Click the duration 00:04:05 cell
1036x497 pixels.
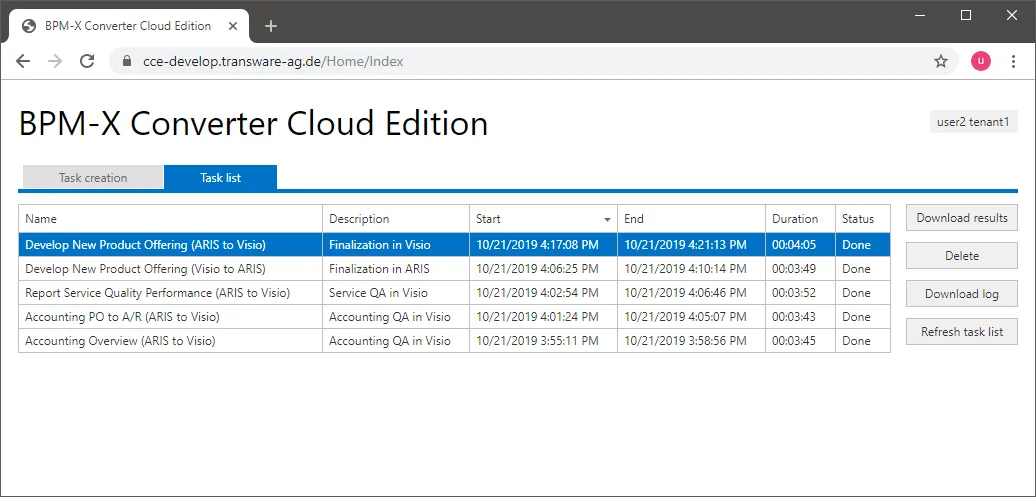click(x=800, y=245)
